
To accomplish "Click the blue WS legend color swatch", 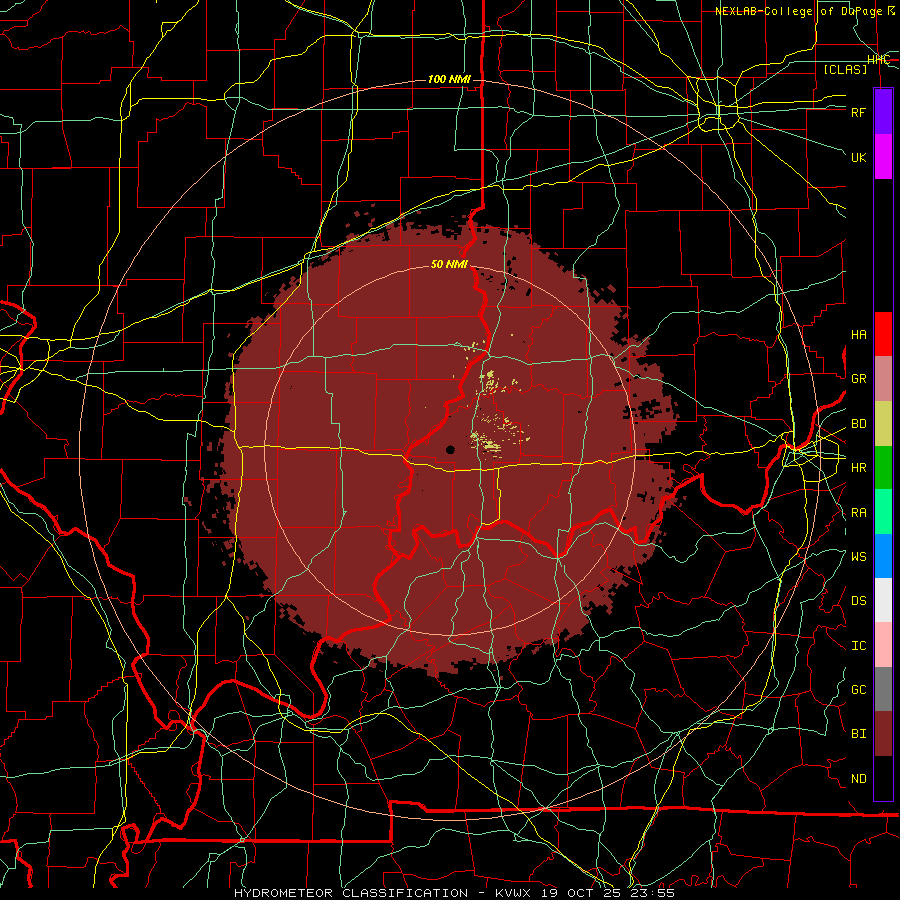I will 883,556.
